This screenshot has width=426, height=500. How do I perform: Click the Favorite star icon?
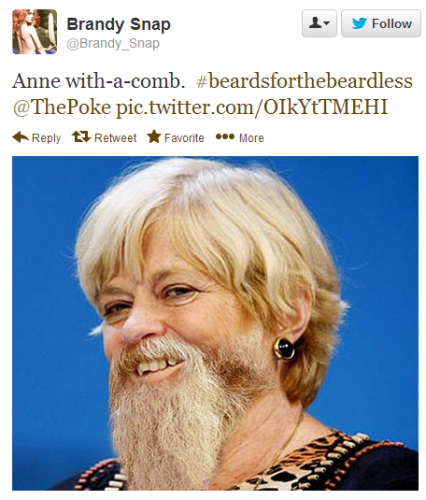point(154,137)
